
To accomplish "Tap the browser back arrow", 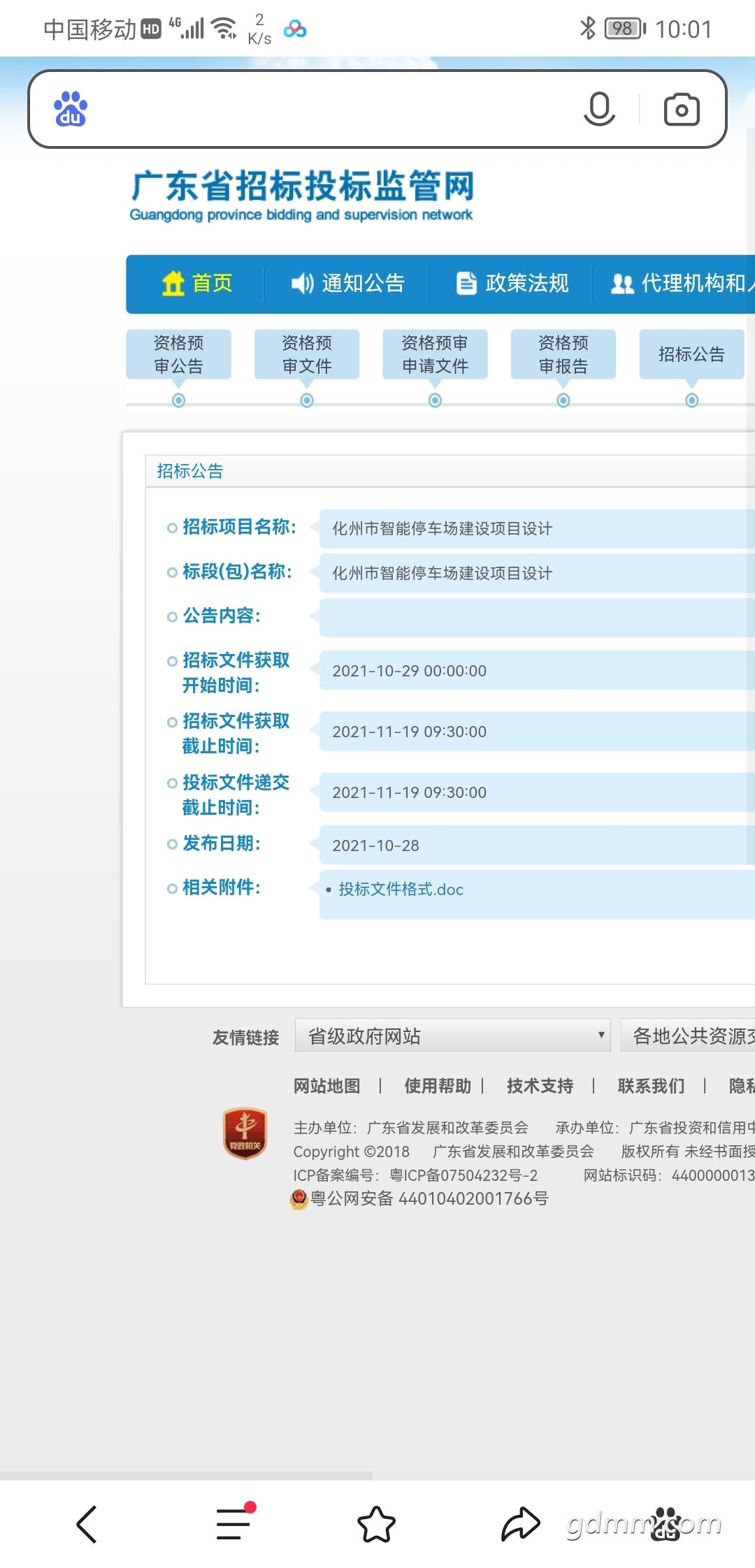I will (x=87, y=1524).
